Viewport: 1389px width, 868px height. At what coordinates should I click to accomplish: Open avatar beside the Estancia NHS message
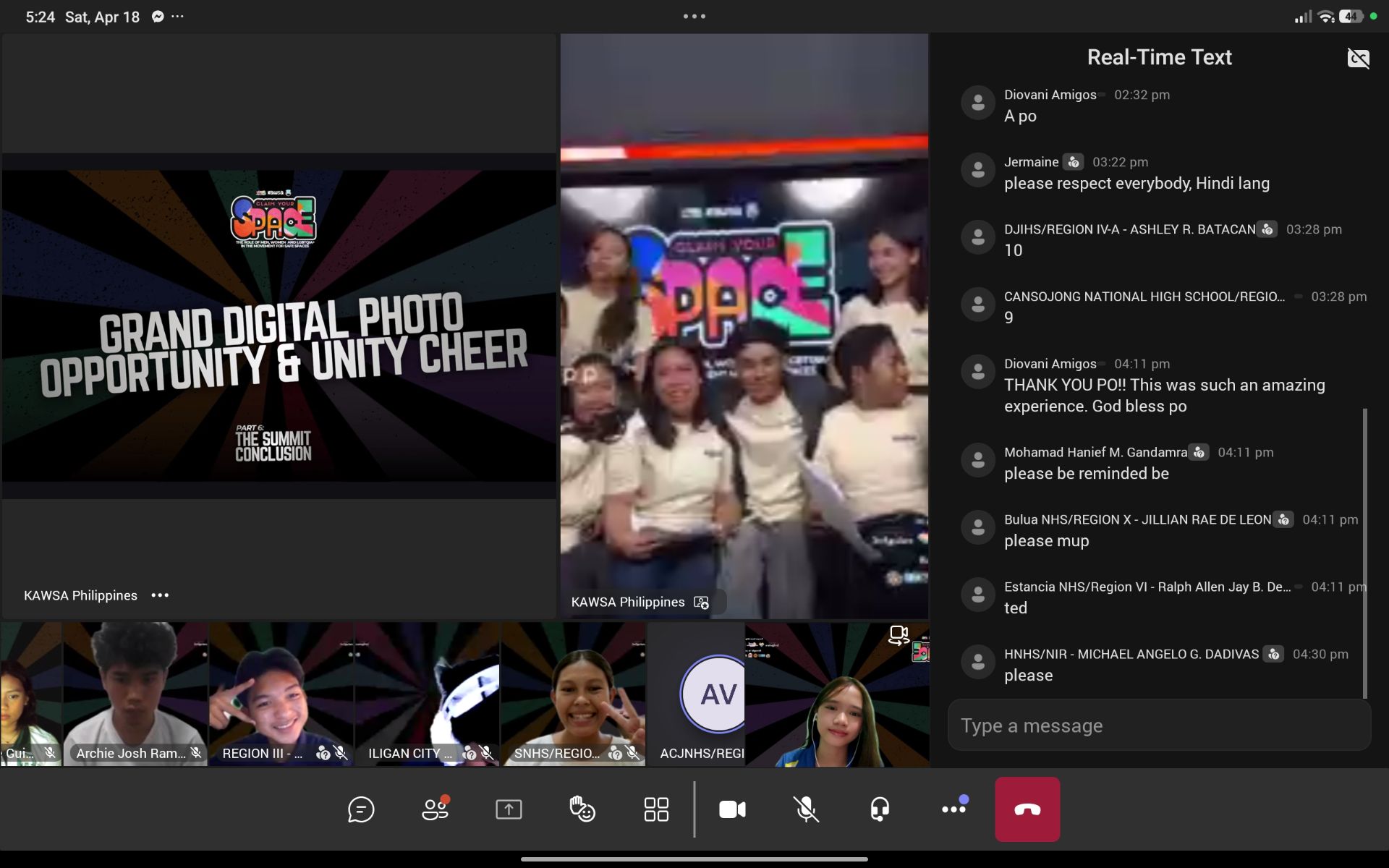(977, 595)
